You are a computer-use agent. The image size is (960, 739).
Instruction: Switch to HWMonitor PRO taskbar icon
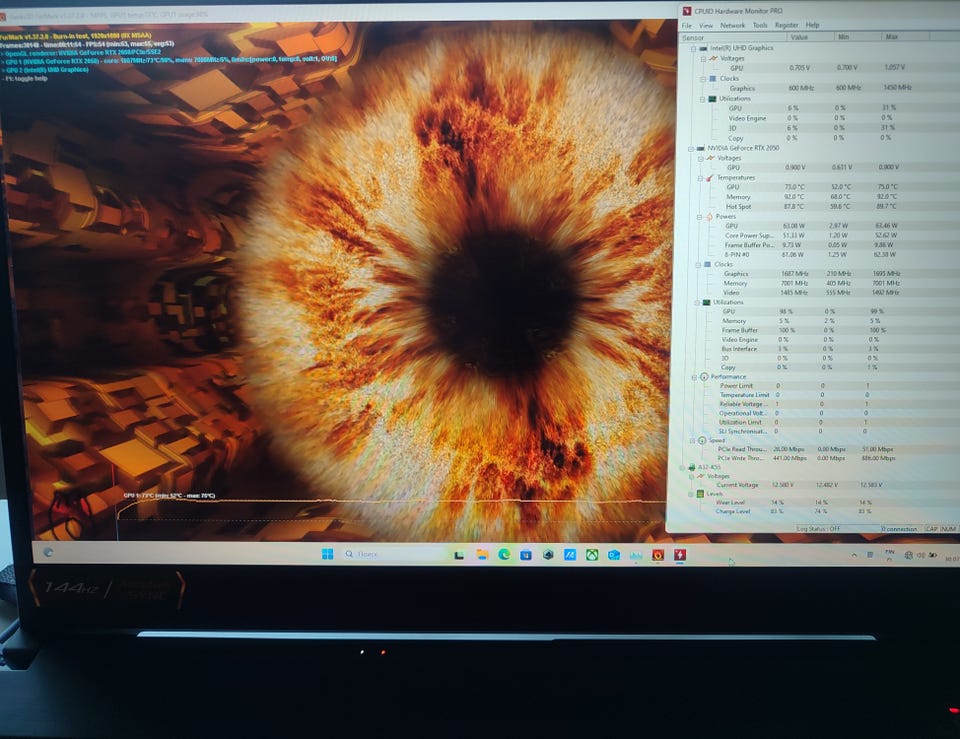pos(680,555)
